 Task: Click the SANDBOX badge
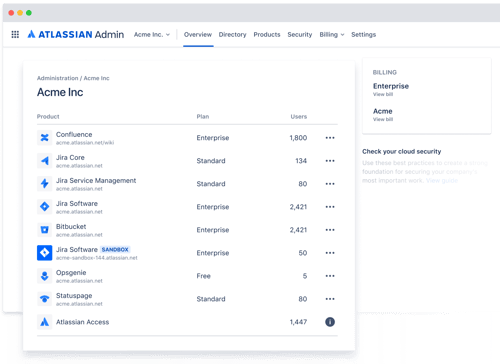[115, 249]
